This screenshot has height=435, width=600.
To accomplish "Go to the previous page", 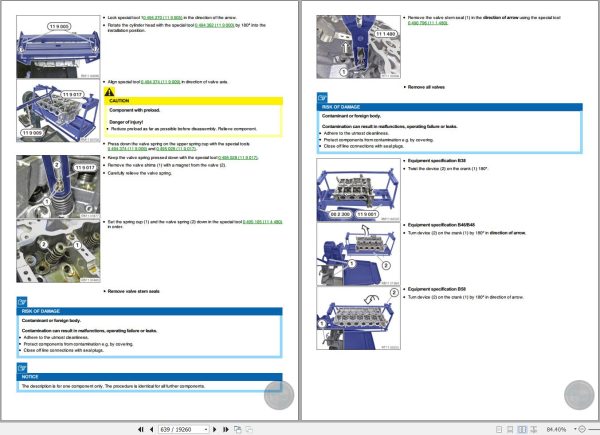I will (x=152, y=430).
